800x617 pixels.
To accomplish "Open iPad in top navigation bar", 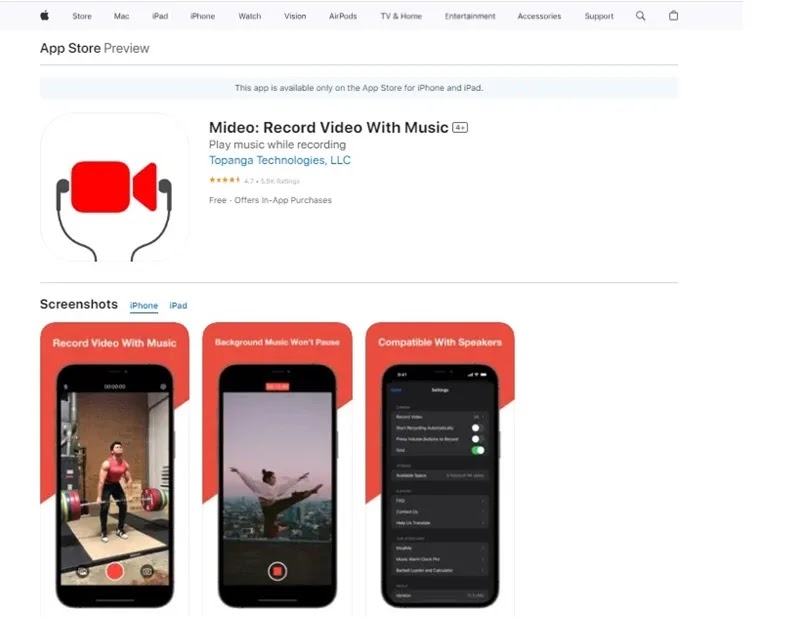I will (160, 16).
